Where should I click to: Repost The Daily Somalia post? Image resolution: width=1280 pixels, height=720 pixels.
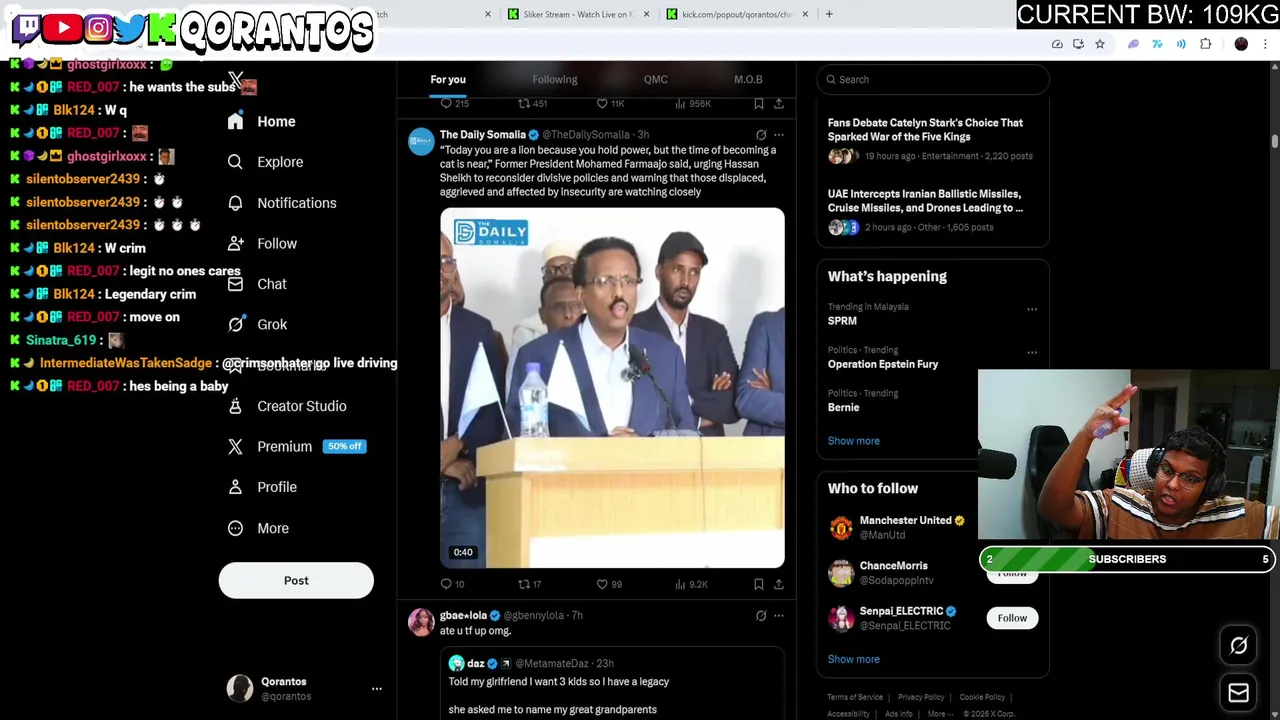click(523, 584)
